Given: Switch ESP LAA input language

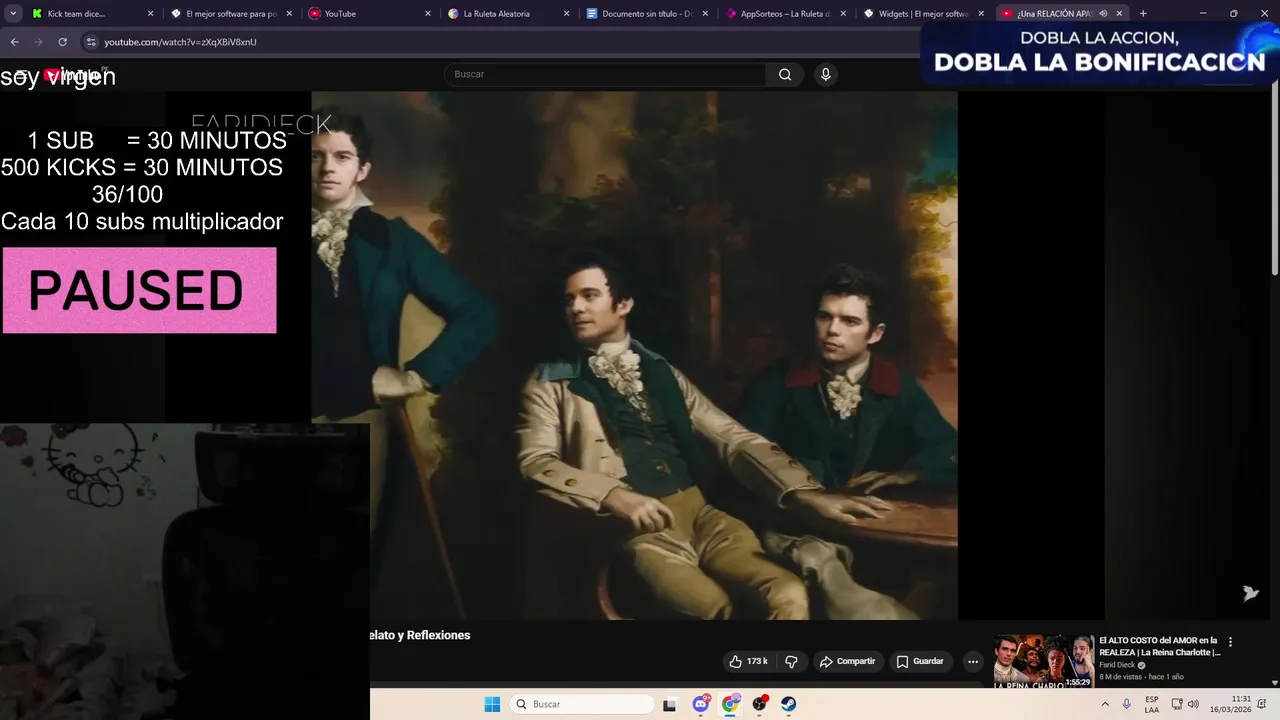Looking at the screenshot, I should coord(1152,704).
